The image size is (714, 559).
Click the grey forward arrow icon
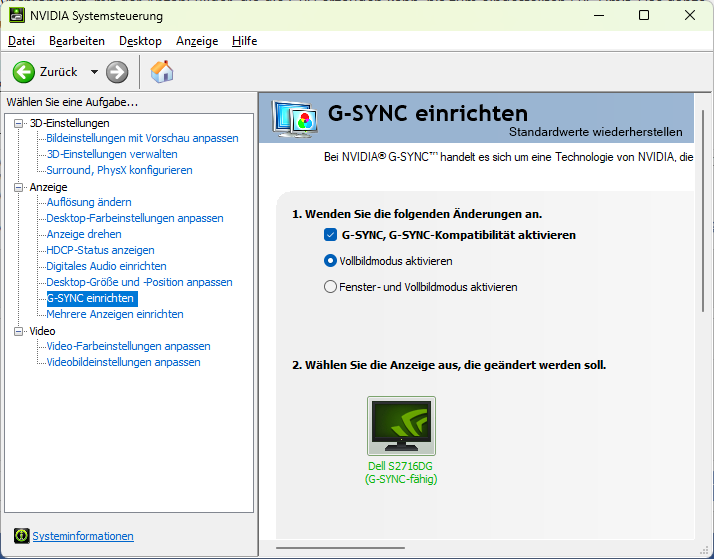(x=117, y=72)
